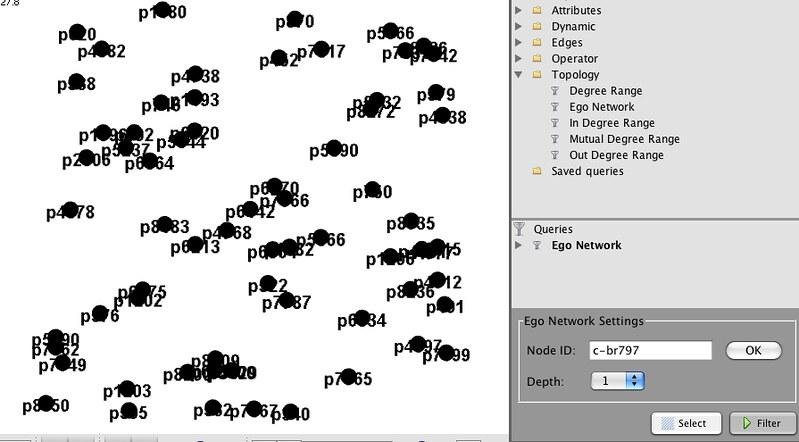The width and height of the screenshot is (799, 442).
Task: Click into the Node ID text field
Action: [649, 350]
